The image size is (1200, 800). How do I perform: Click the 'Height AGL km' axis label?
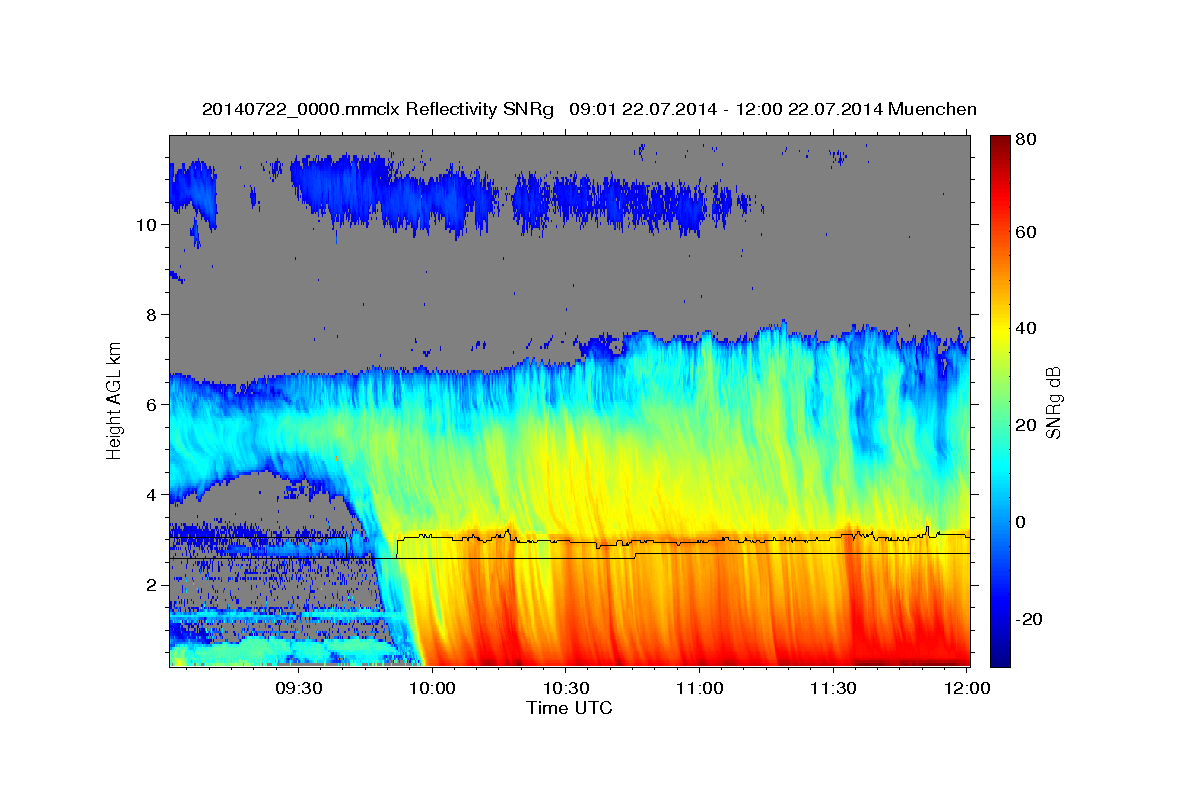coord(114,400)
